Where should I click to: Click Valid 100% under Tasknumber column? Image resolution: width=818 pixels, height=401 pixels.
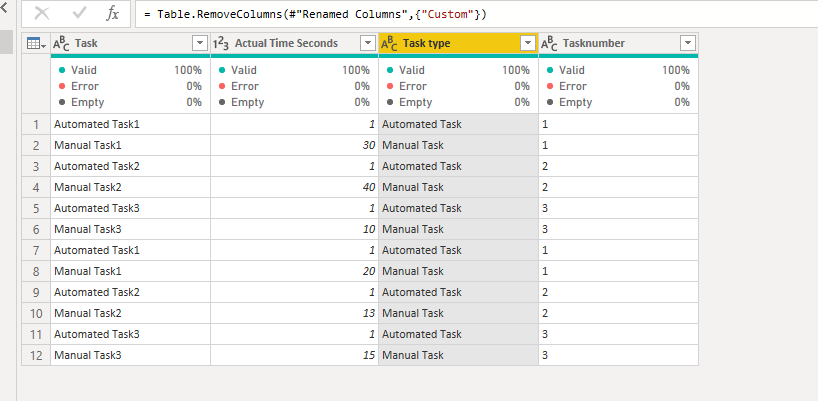click(x=619, y=70)
